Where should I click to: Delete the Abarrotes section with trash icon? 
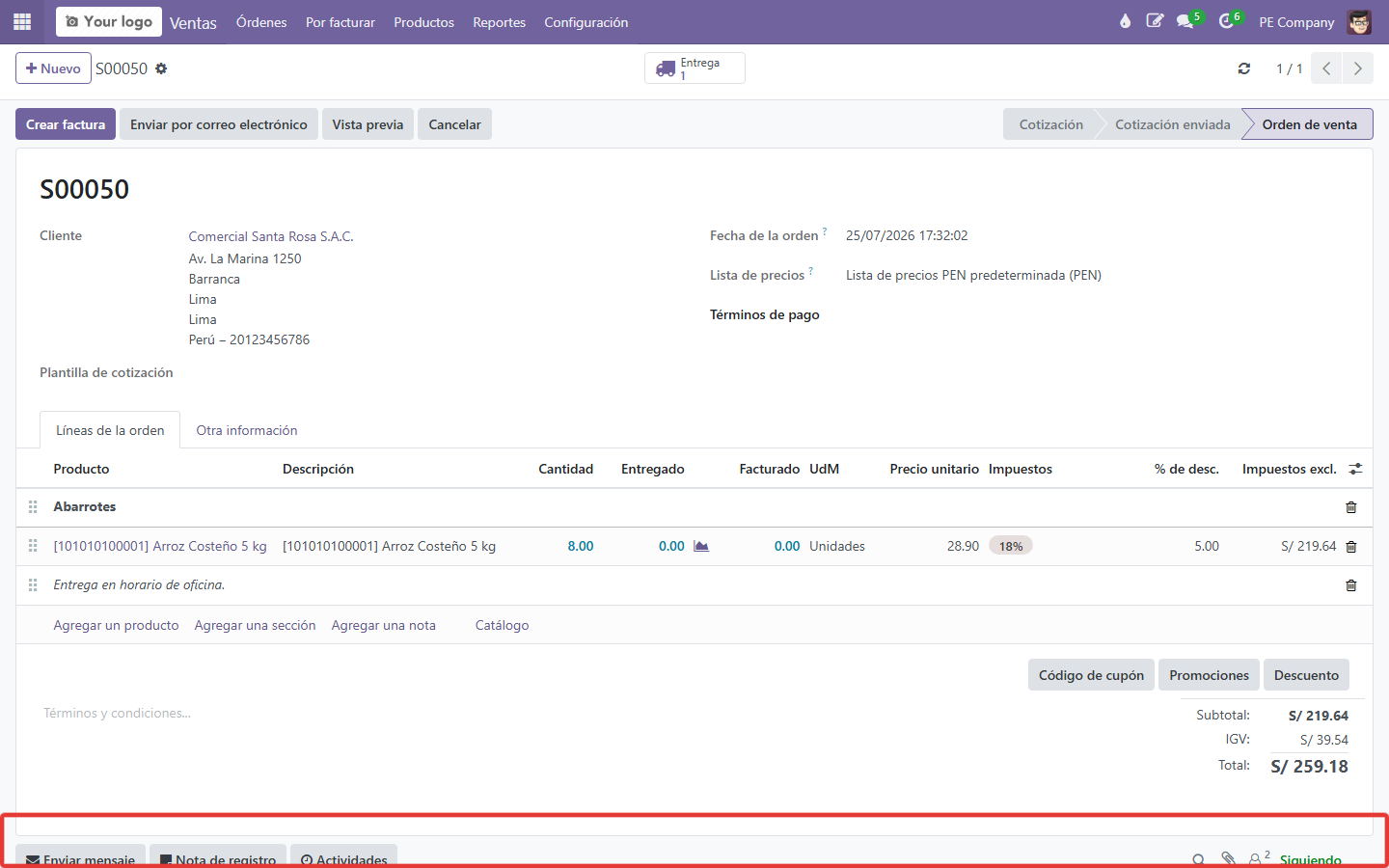point(1350,507)
